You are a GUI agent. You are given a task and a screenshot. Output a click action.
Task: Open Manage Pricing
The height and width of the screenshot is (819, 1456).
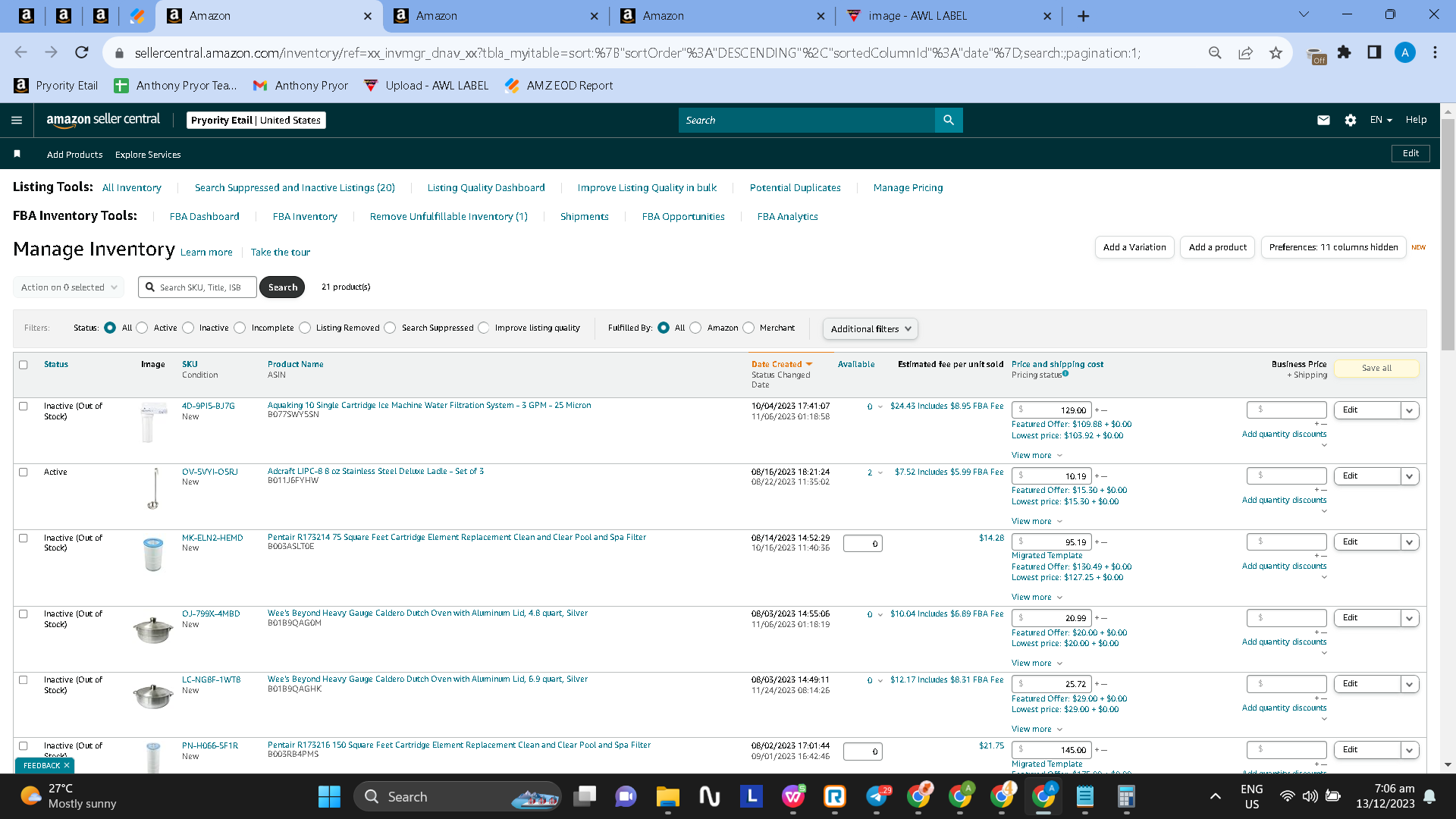click(x=908, y=188)
